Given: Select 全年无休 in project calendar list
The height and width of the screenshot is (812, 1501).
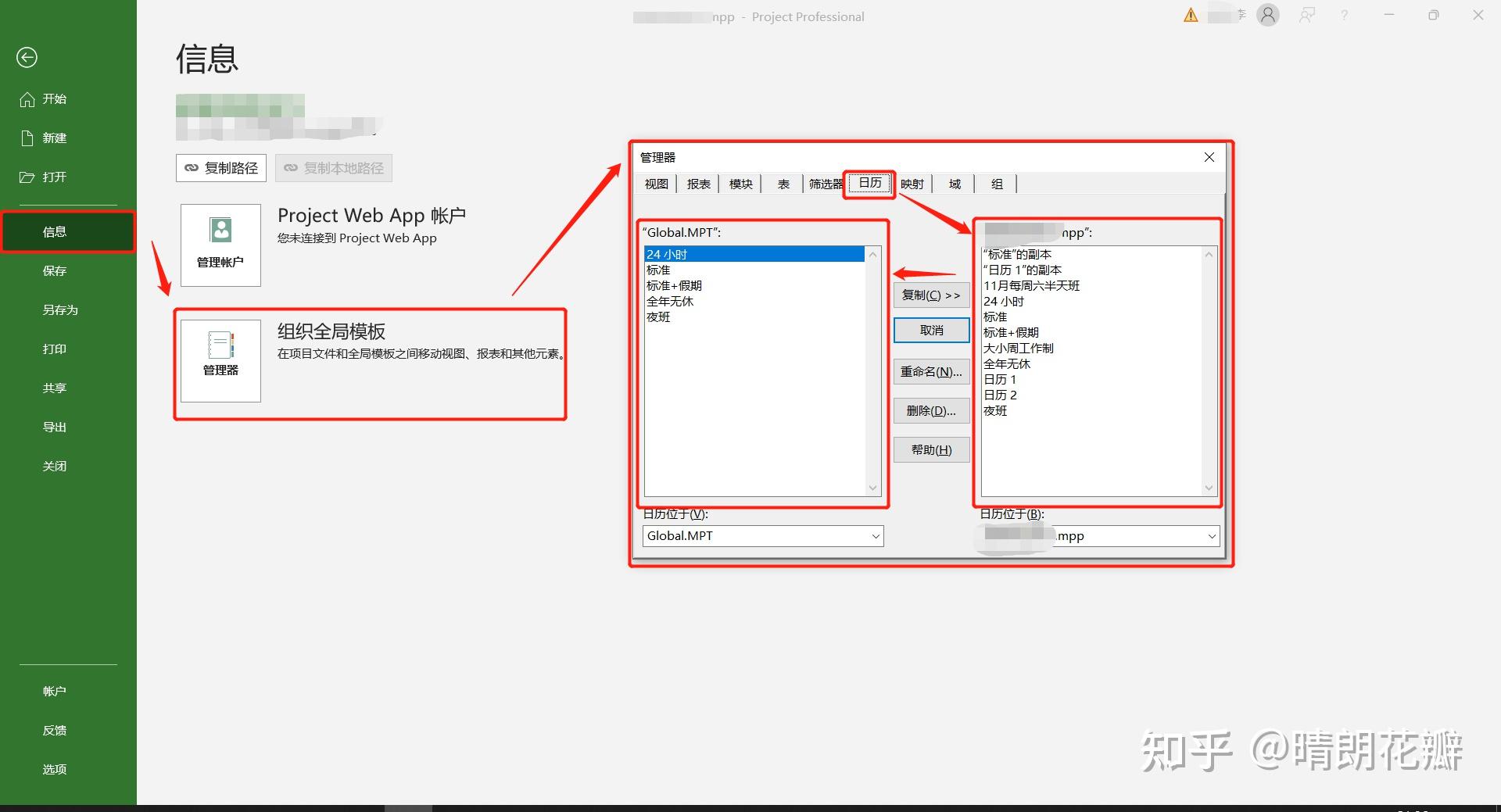Looking at the screenshot, I should coord(1091,364).
